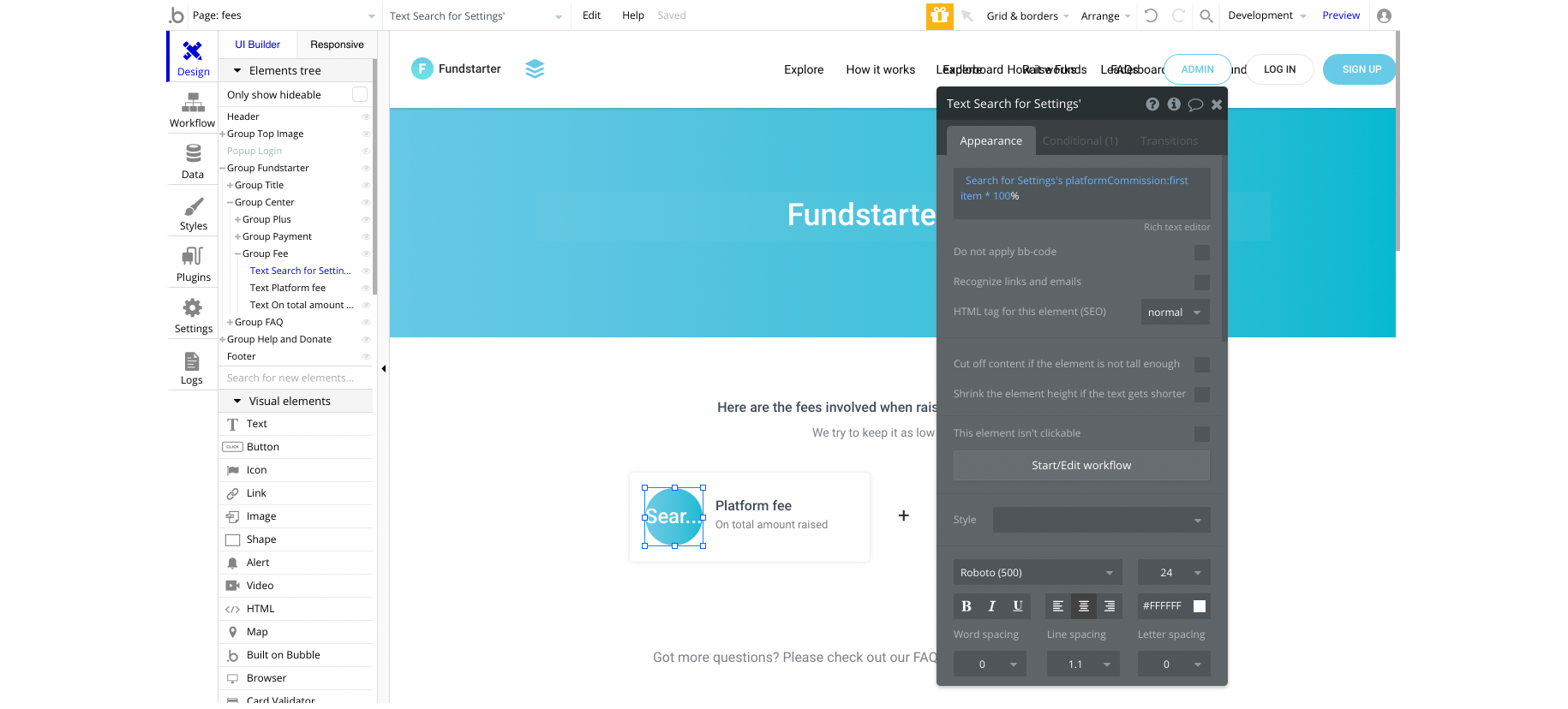This screenshot has width=1568, height=709.
Task: Center-align the text
Action: tap(1084, 606)
